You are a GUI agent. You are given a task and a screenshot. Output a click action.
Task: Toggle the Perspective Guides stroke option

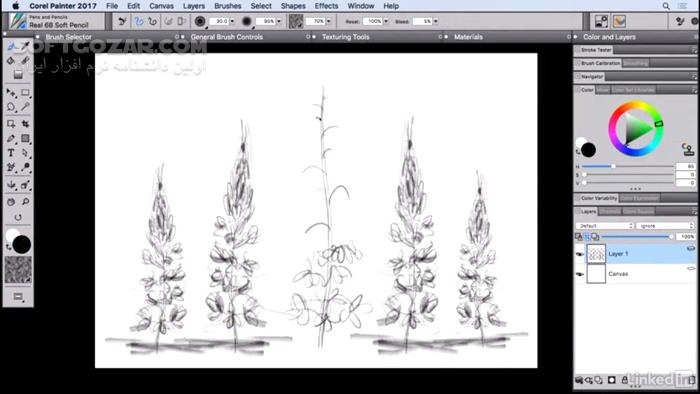181,21
